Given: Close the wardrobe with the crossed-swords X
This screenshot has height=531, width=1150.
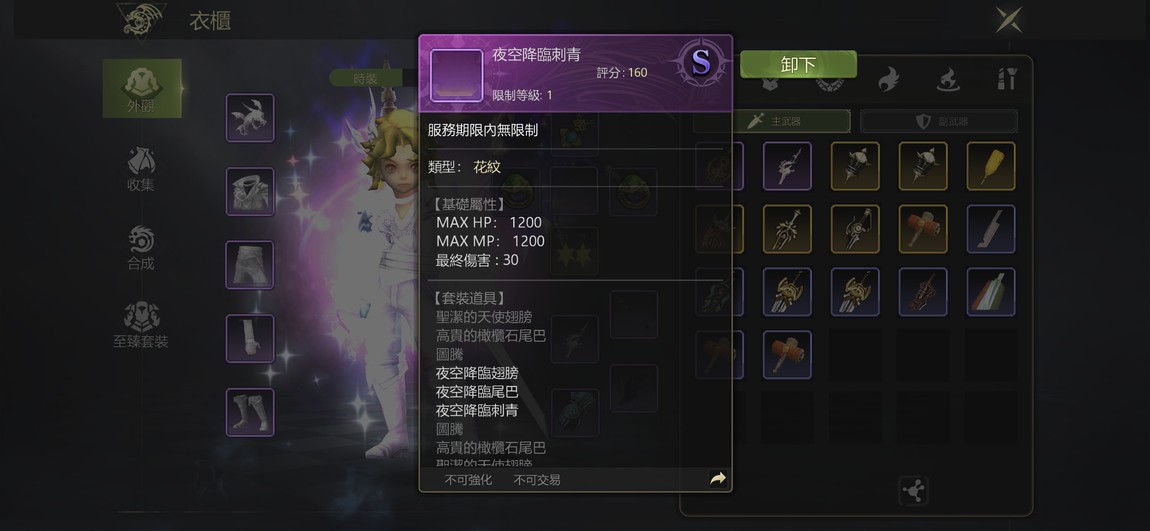Looking at the screenshot, I should 1009,19.
